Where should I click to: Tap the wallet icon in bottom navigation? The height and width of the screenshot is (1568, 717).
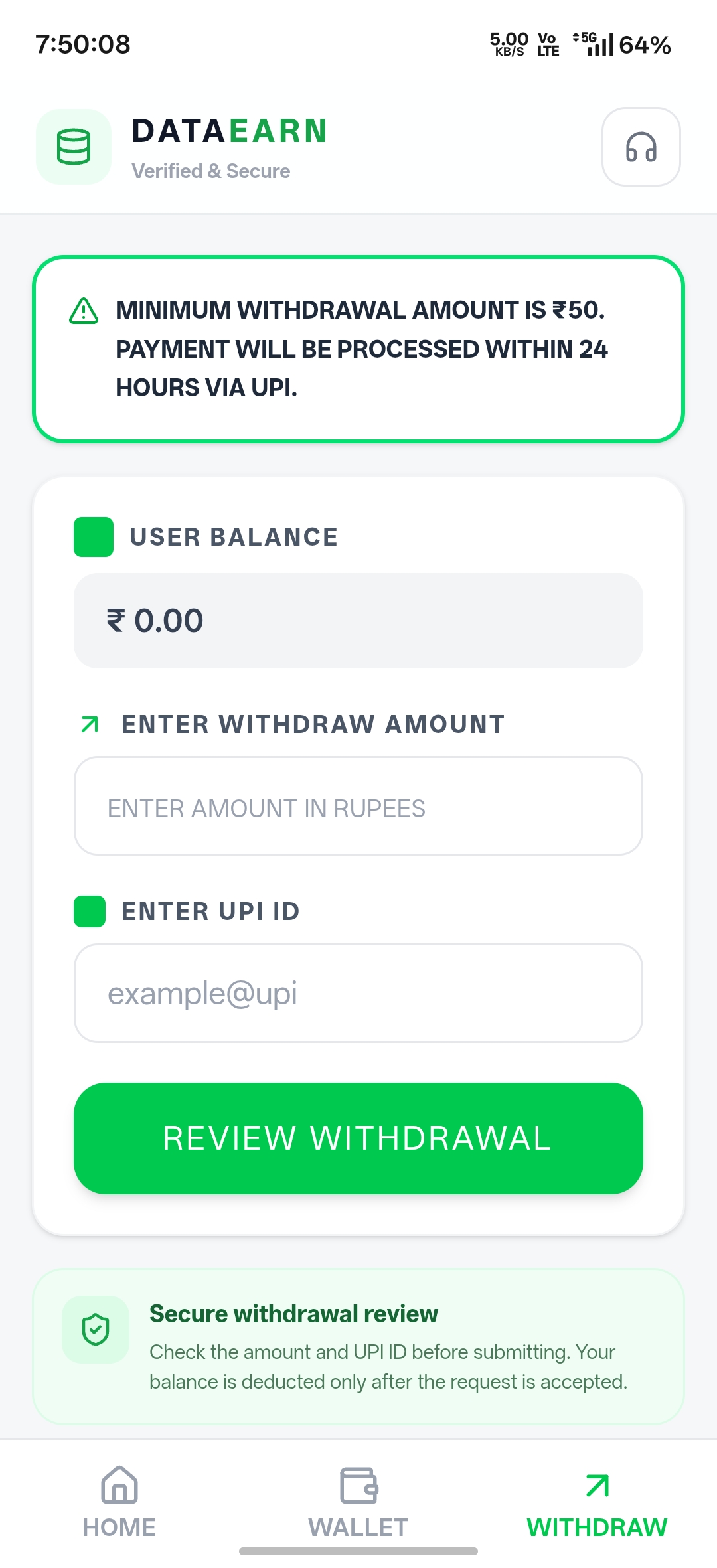coord(358,1485)
